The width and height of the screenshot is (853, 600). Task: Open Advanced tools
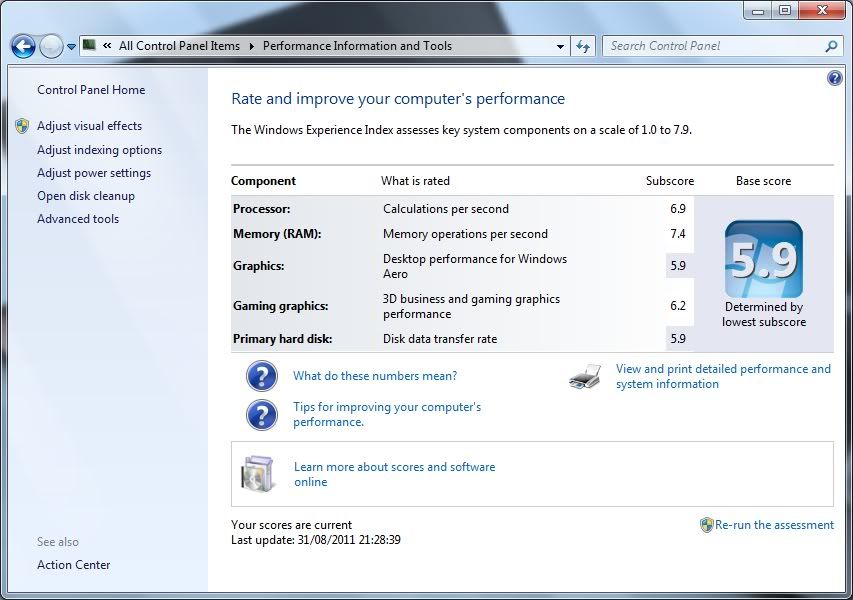[78, 219]
